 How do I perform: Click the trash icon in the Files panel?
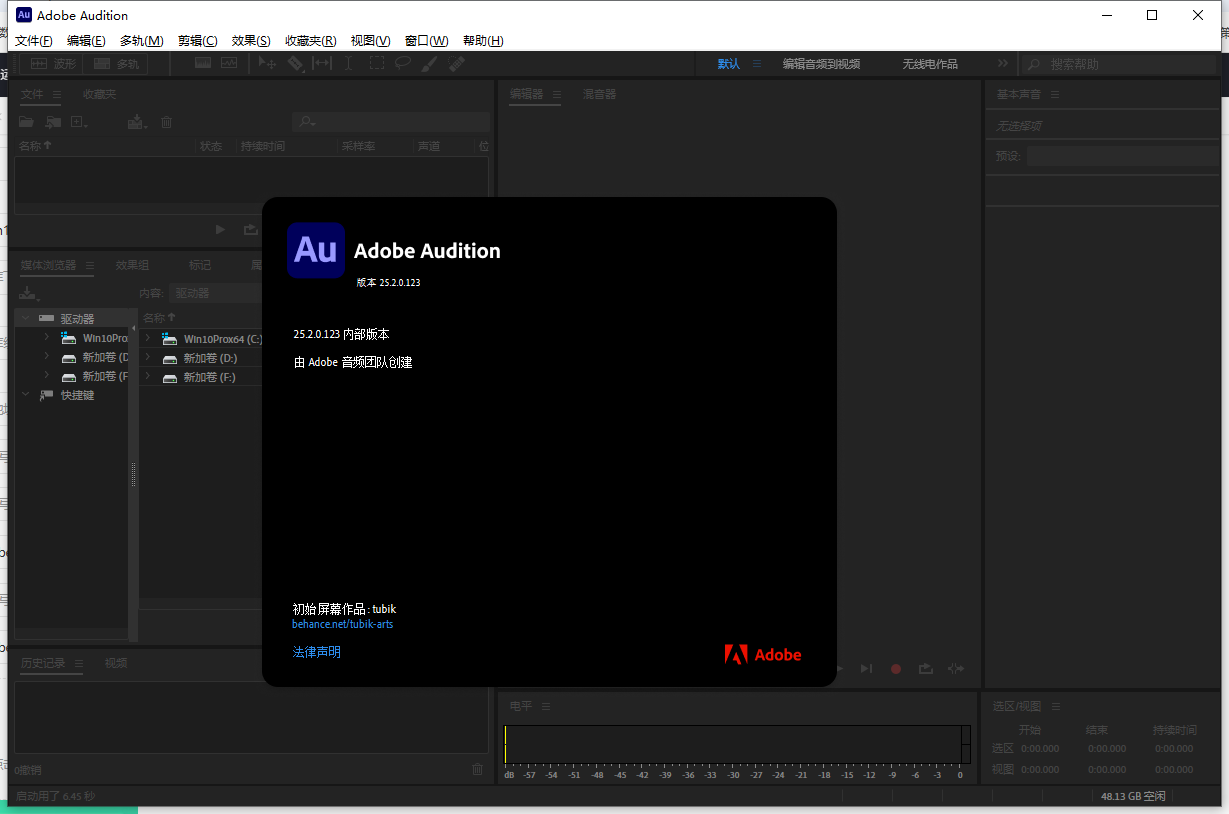coord(166,121)
